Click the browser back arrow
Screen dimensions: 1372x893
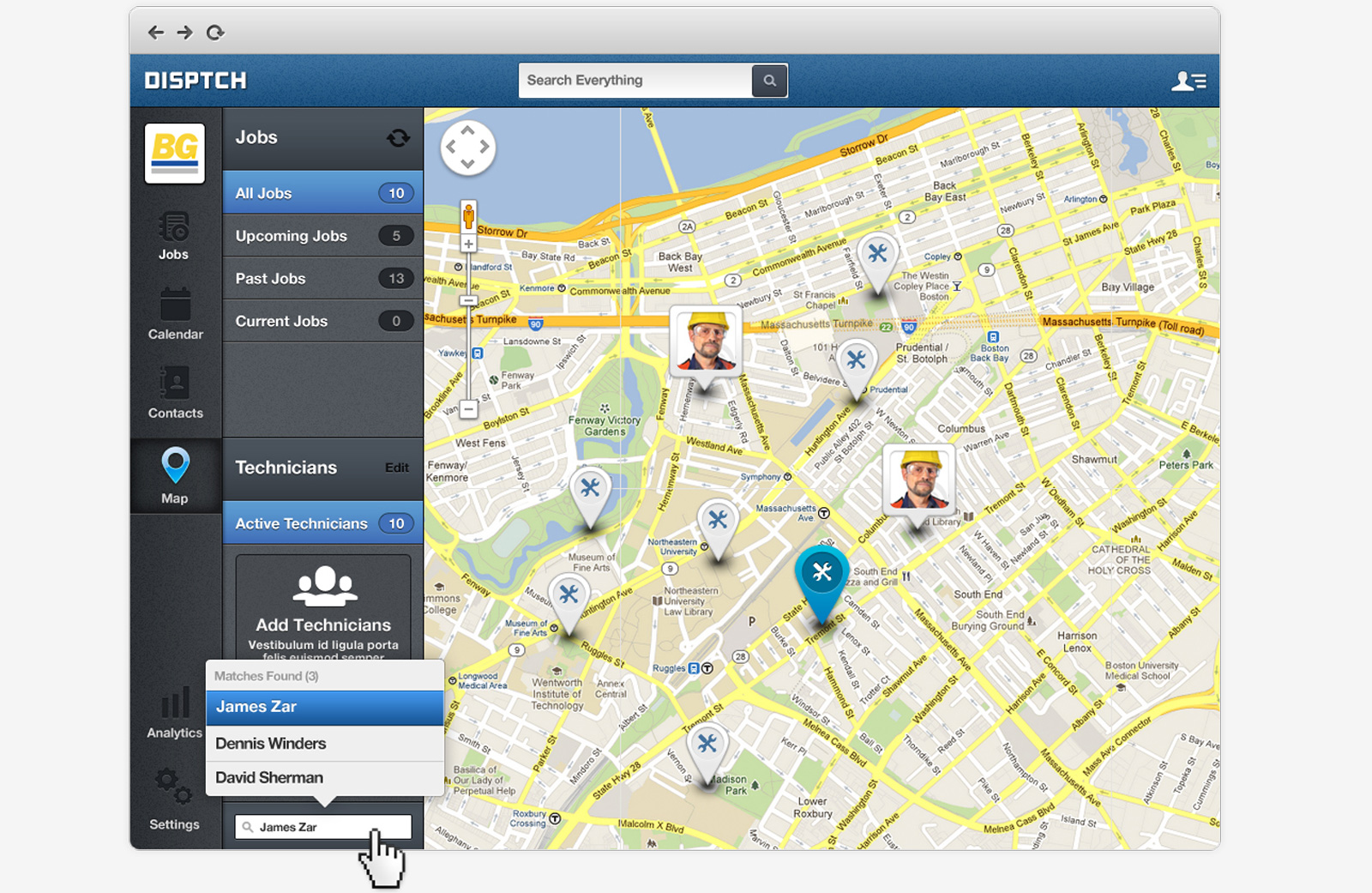[155, 33]
